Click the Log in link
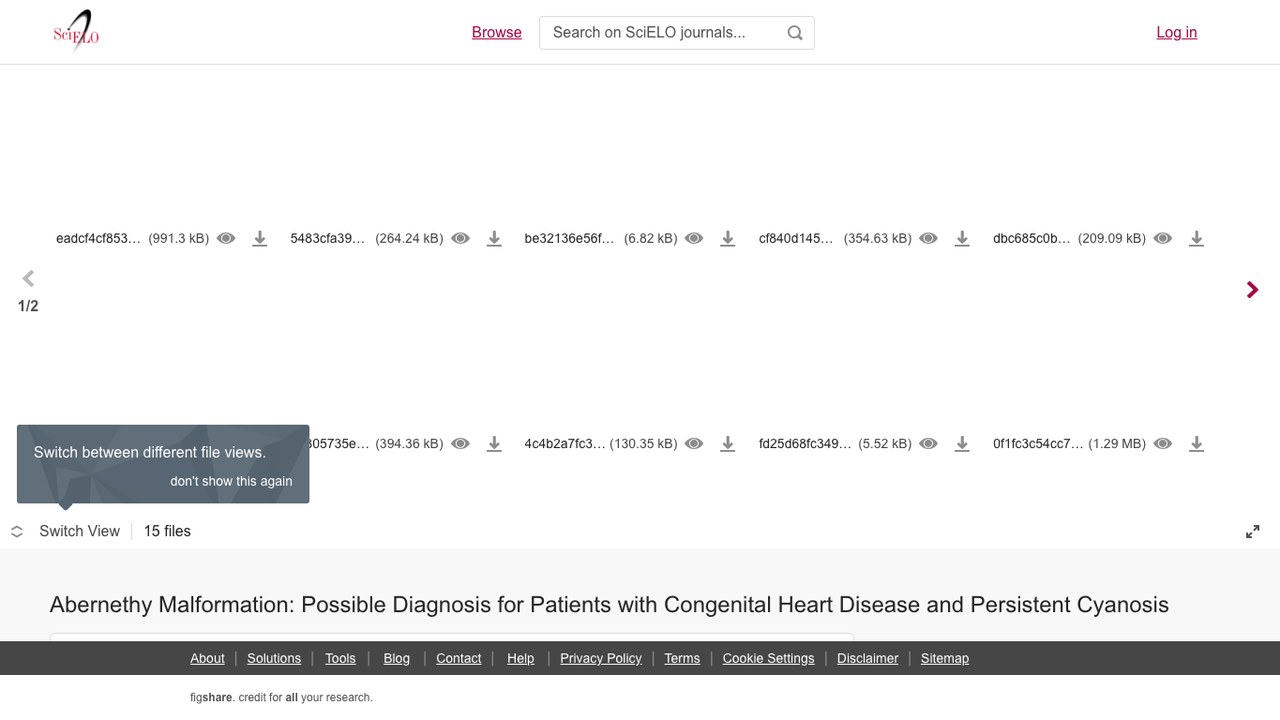 (1177, 32)
